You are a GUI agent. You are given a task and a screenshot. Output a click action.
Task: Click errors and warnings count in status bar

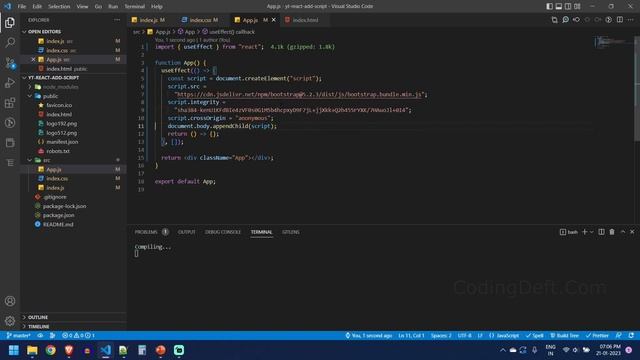[78, 336]
